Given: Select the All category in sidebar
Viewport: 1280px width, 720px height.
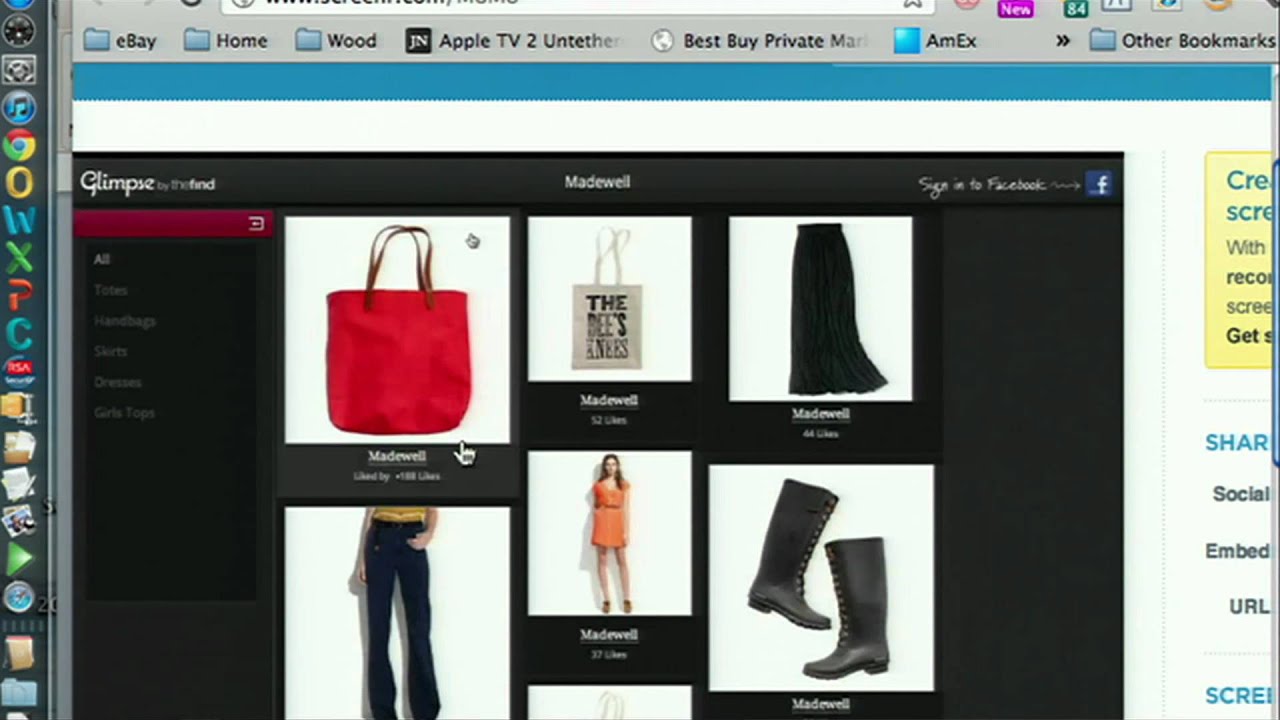Looking at the screenshot, I should pos(102,259).
